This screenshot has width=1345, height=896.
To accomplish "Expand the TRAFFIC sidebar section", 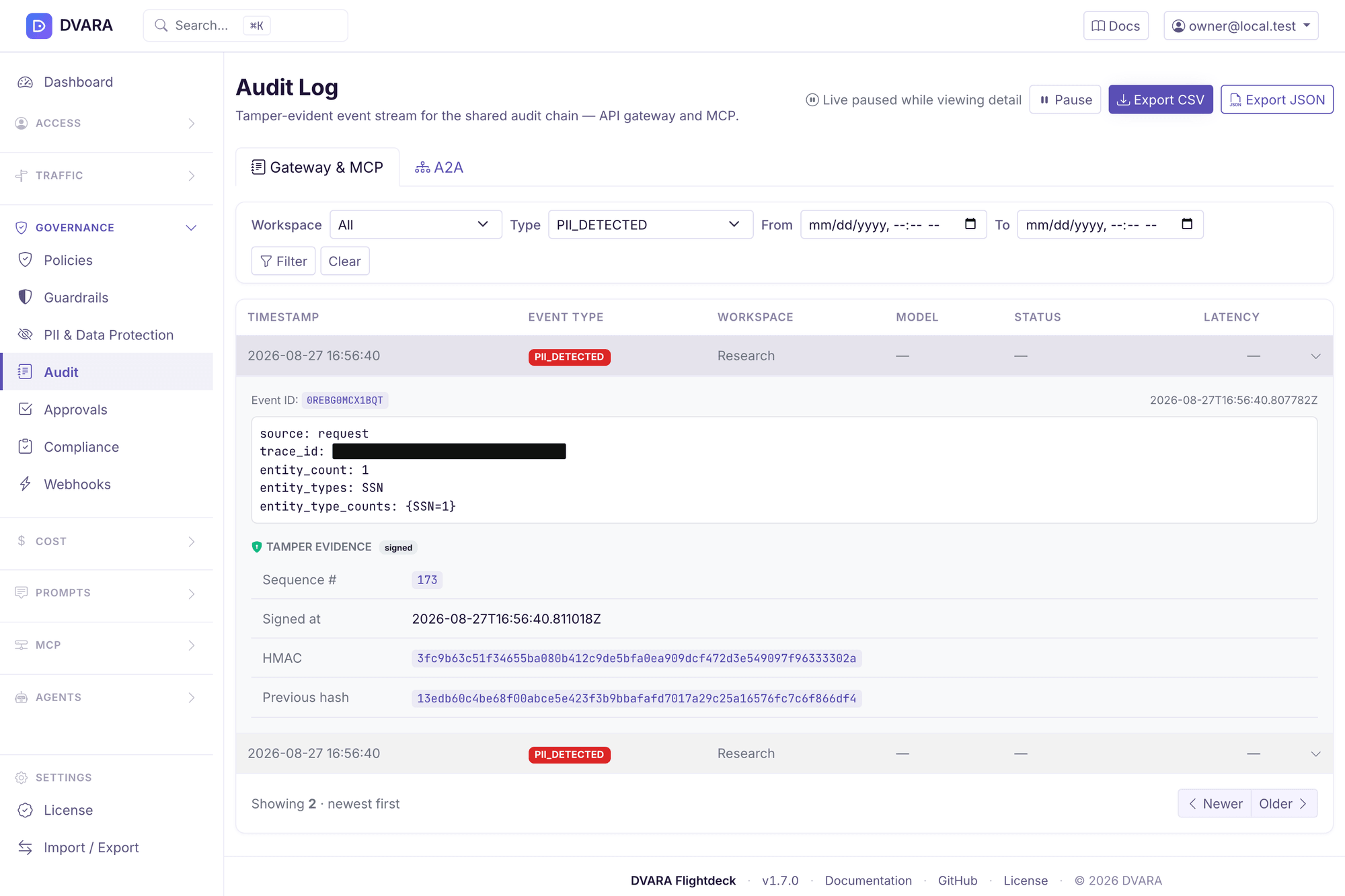I will [107, 176].
